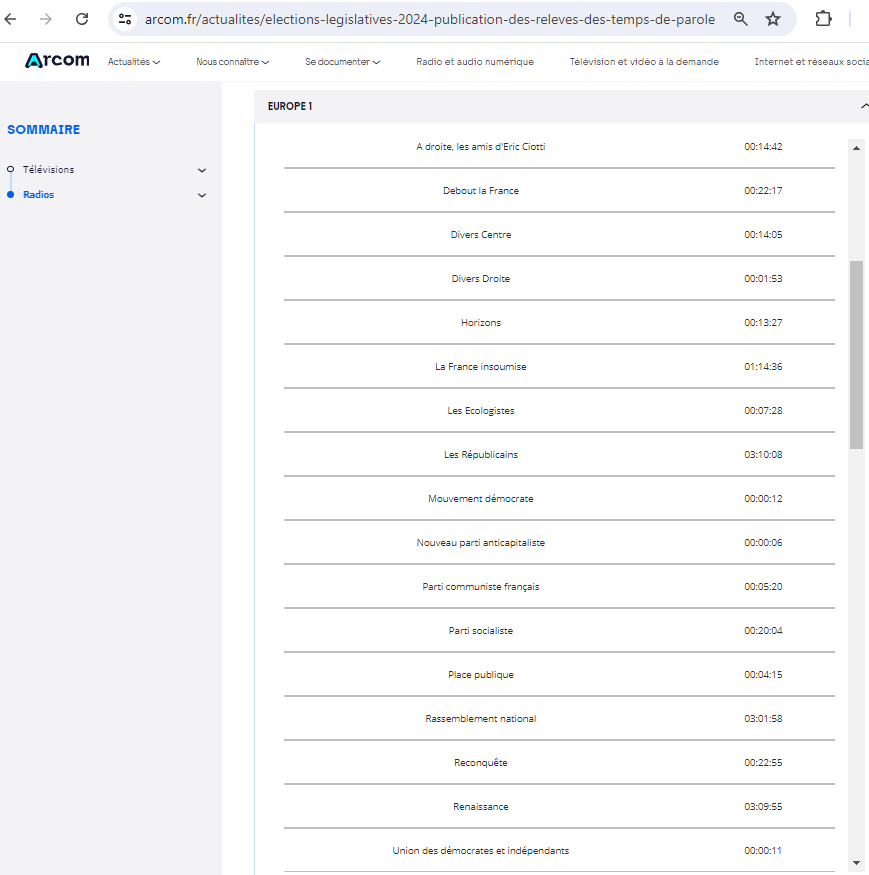The height and width of the screenshot is (875, 869).
Task: Click 'Renaissance' row label
Action: [x=481, y=807]
